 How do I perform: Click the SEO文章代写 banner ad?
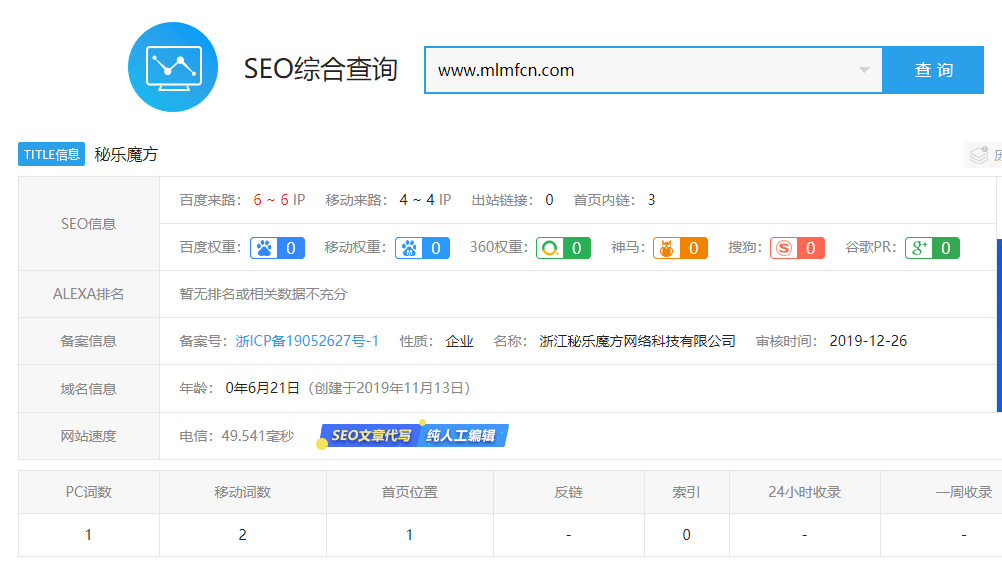370,436
